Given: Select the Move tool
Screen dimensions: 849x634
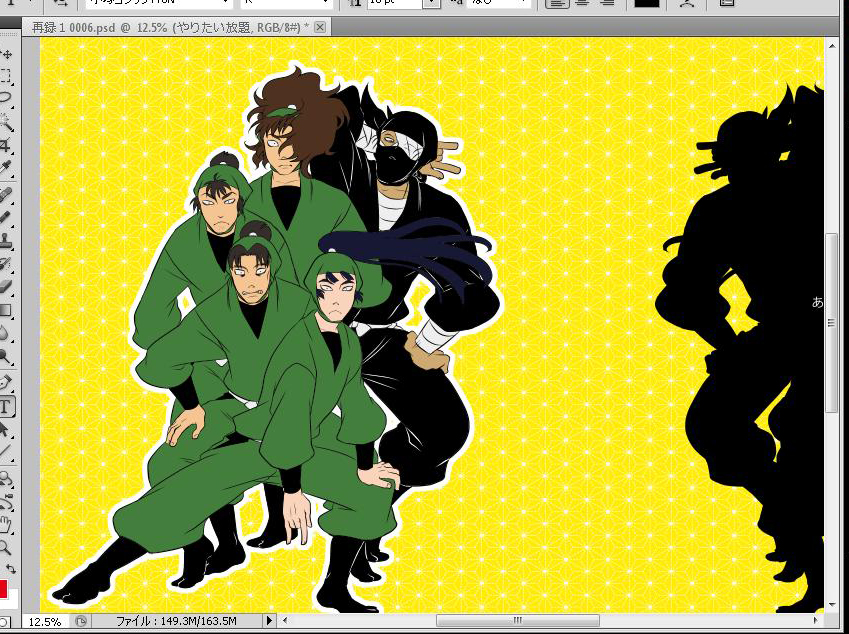Looking at the screenshot, I should (x=6, y=54).
